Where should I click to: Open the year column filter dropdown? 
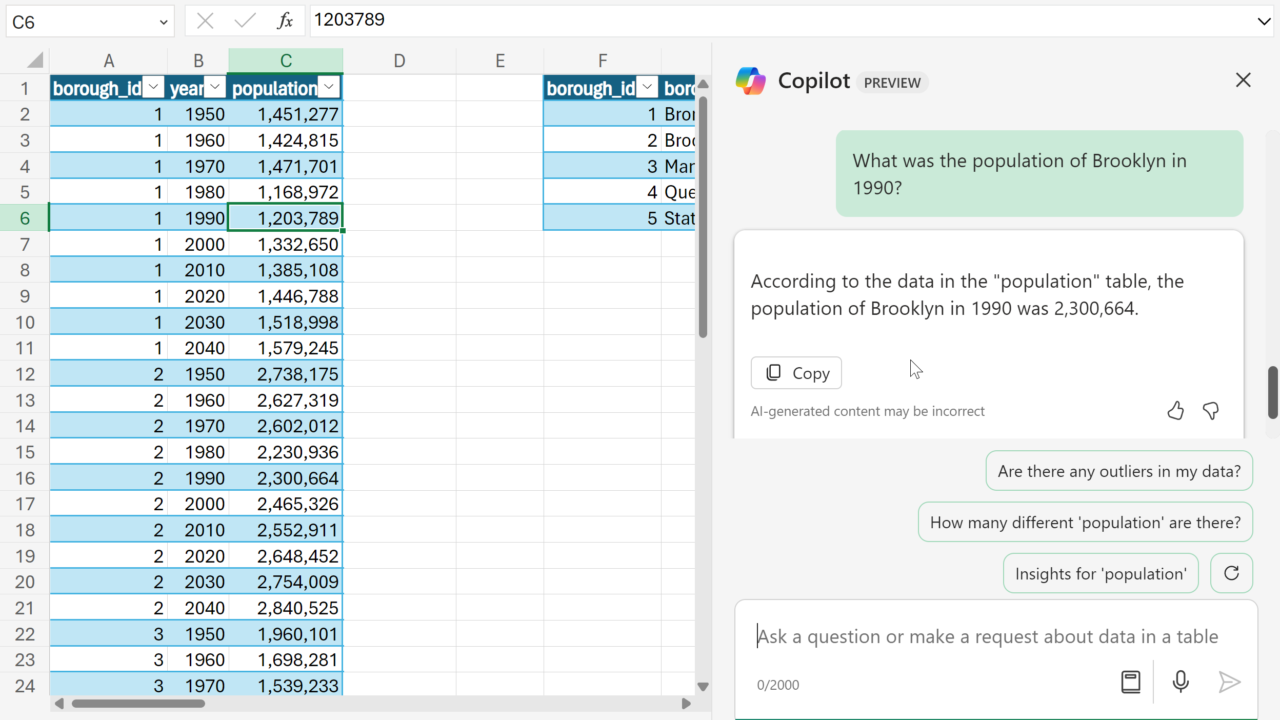[214, 88]
